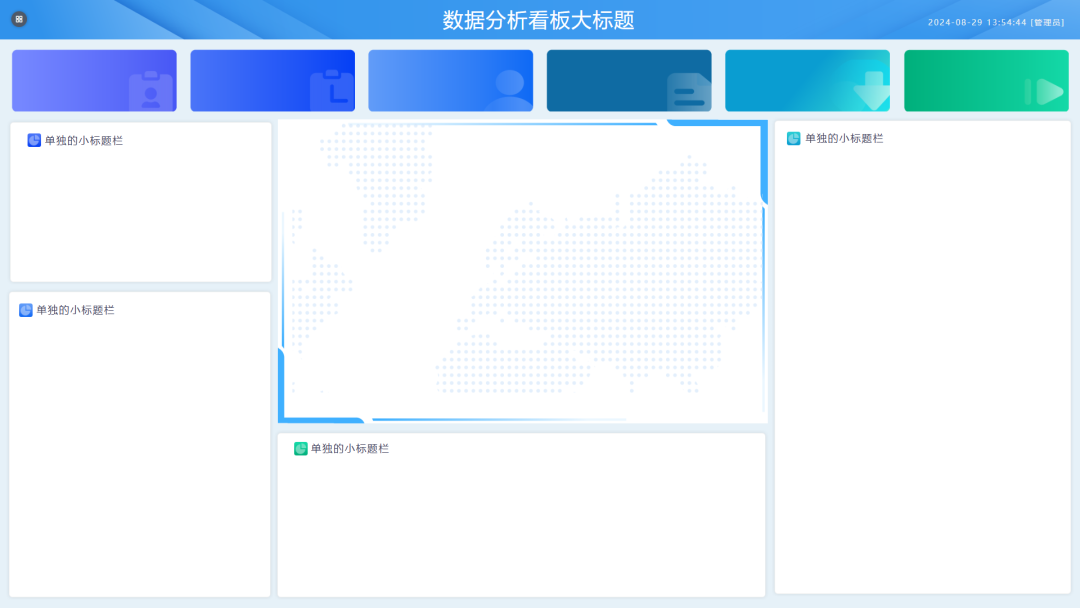Select the dashboard title 数据分析看板大标题
Viewport: 1080px width, 608px height.
coord(540,18)
